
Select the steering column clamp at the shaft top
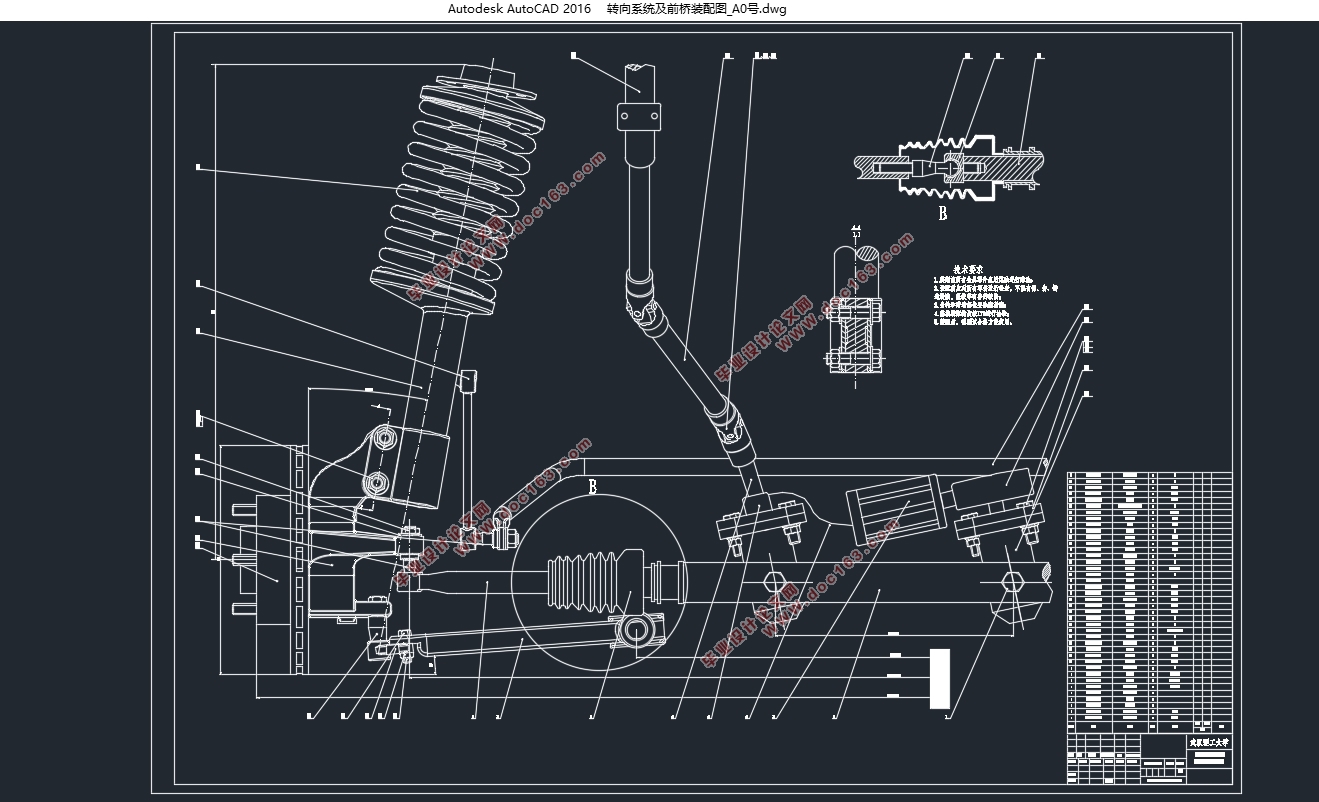tap(640, 115)
